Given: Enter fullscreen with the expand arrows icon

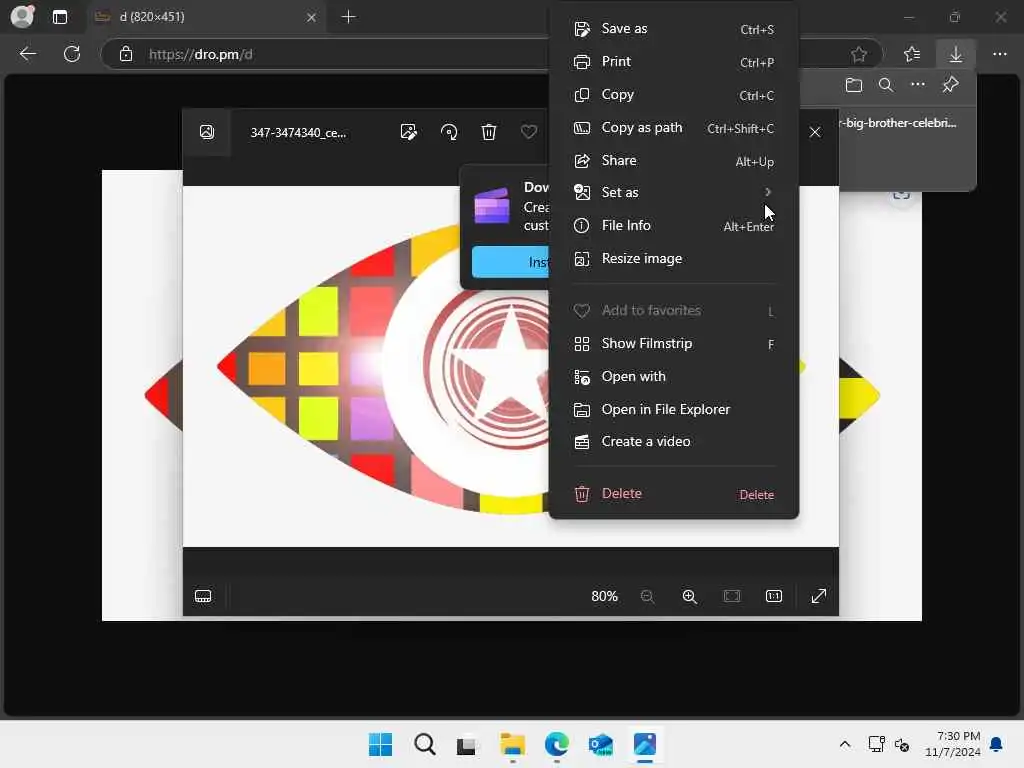Looking at the screenshot, I should (818, 596).
